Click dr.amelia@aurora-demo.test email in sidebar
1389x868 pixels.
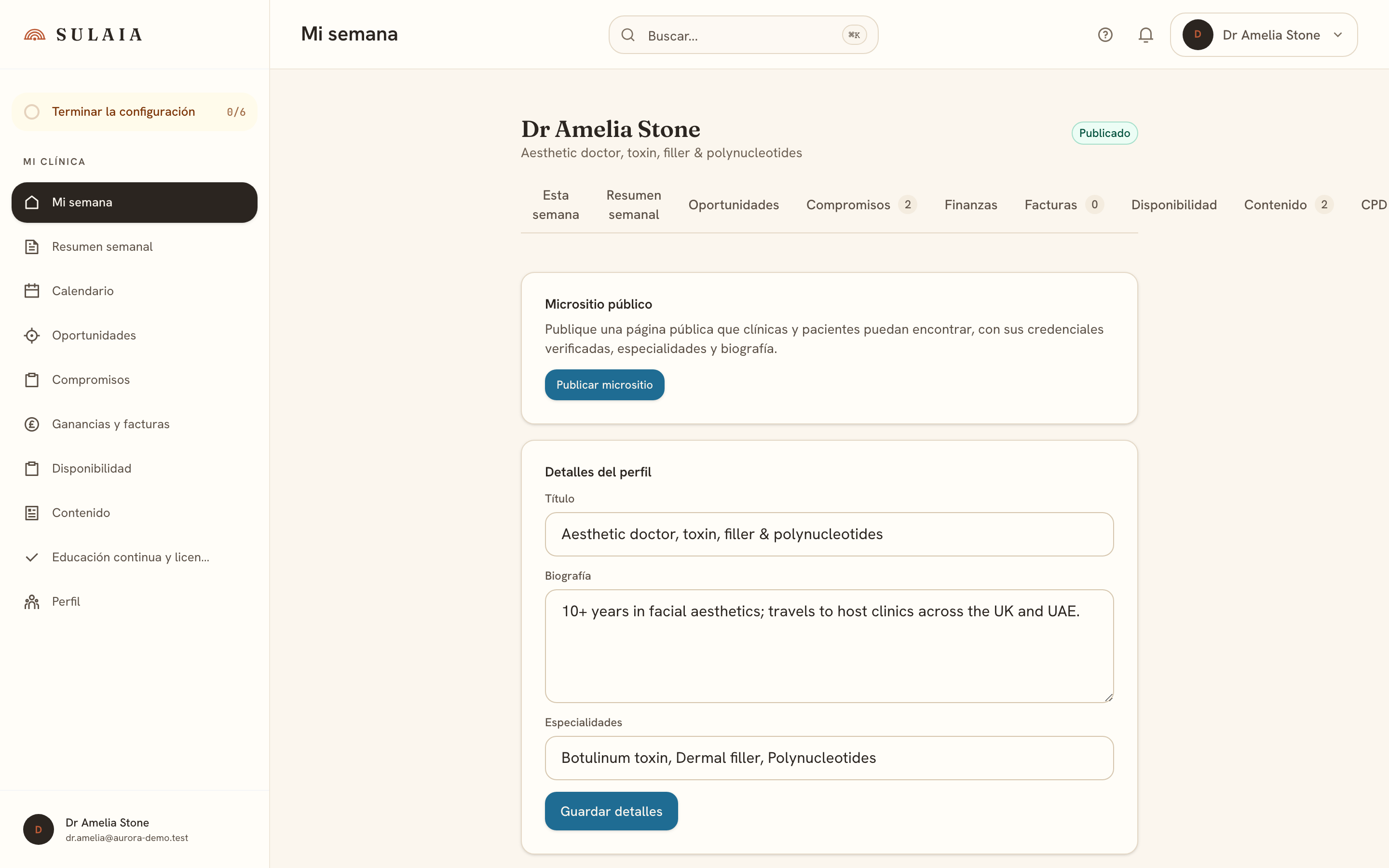(127, 838)
